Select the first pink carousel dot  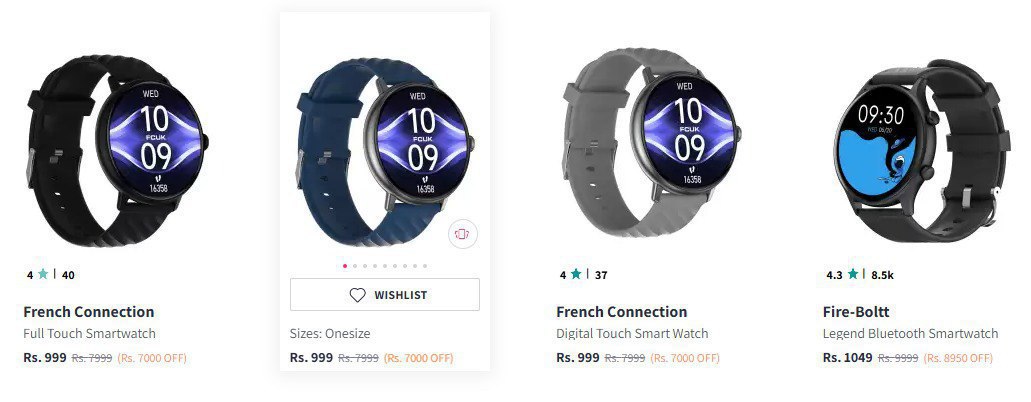[x=345, y=266]
